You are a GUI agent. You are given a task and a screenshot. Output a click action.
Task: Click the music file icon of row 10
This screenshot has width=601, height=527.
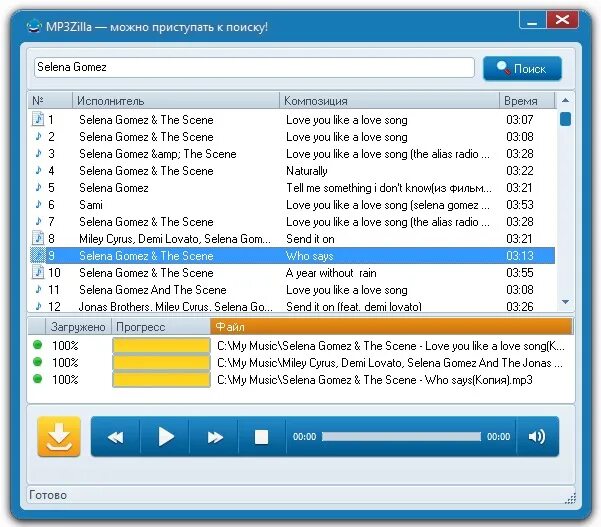[38, 272]
